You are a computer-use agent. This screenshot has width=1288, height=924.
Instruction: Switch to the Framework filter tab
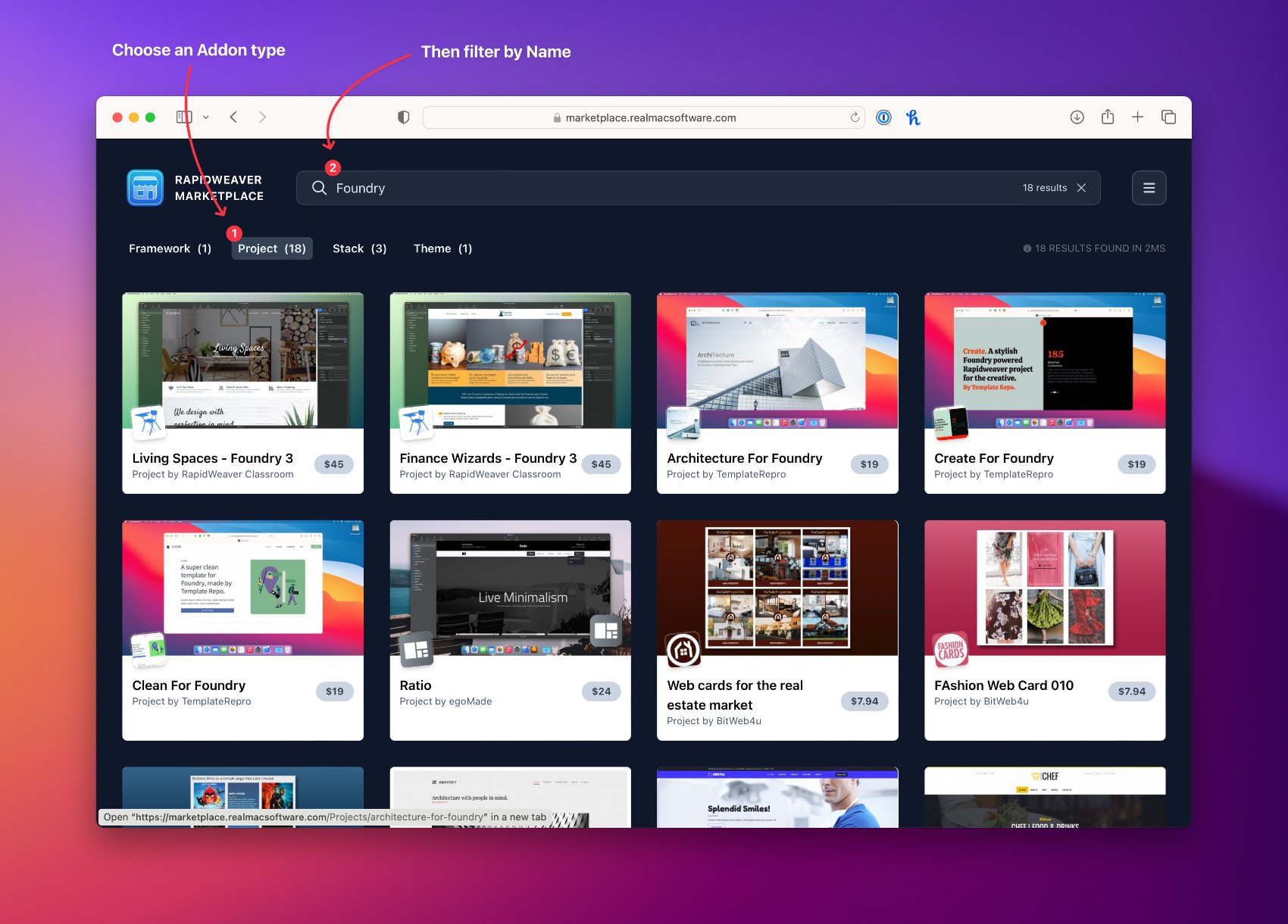tap(170, 248)
